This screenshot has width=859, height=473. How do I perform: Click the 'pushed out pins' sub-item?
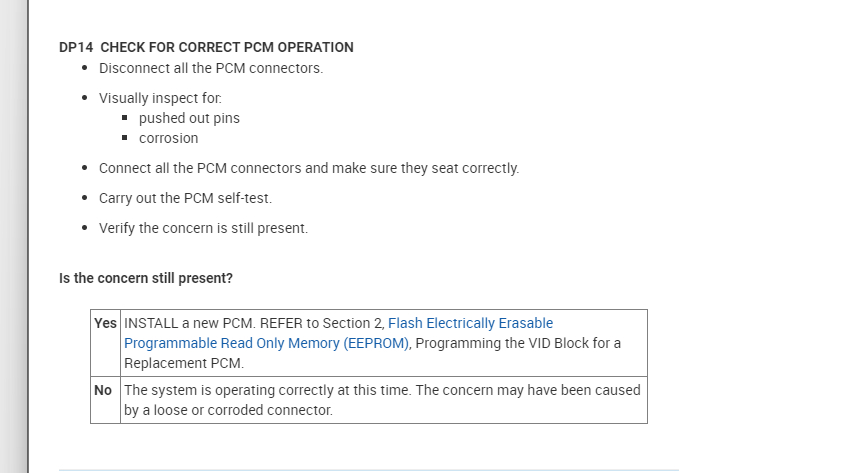tap(189, 118)
